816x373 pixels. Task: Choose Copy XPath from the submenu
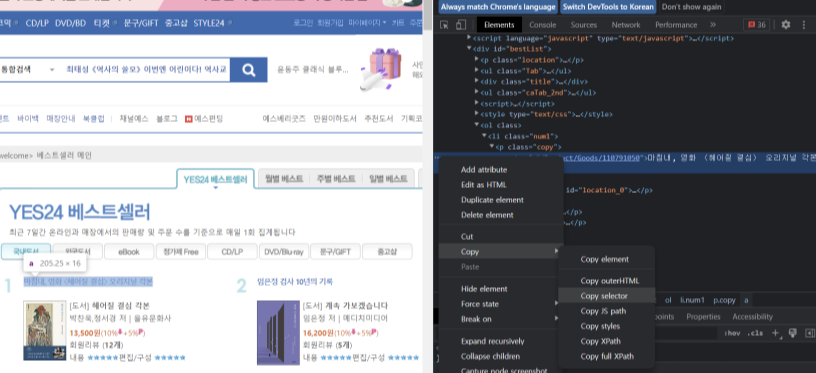pos(606,341)
